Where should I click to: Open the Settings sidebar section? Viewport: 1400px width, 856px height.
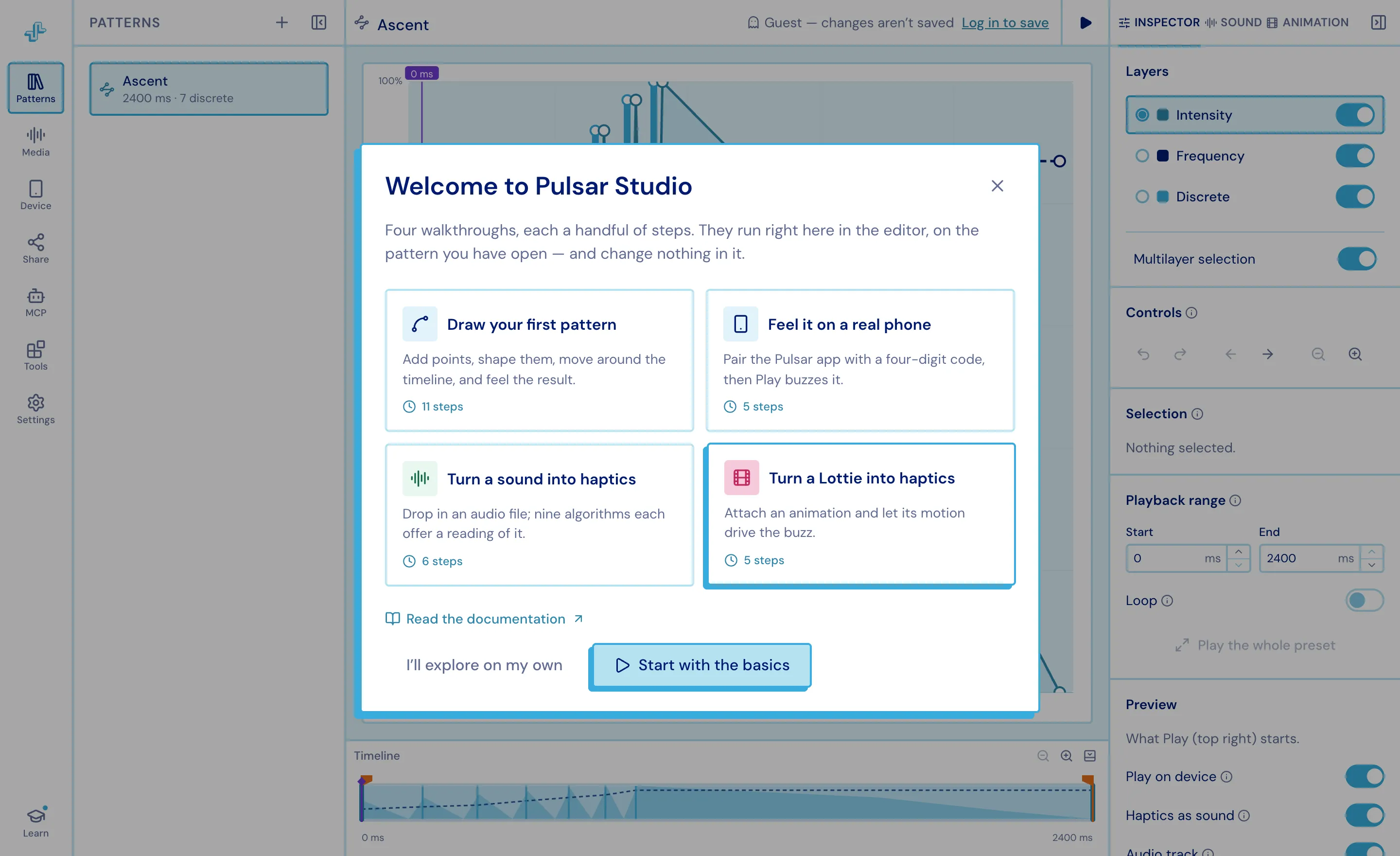pos(35,409)
